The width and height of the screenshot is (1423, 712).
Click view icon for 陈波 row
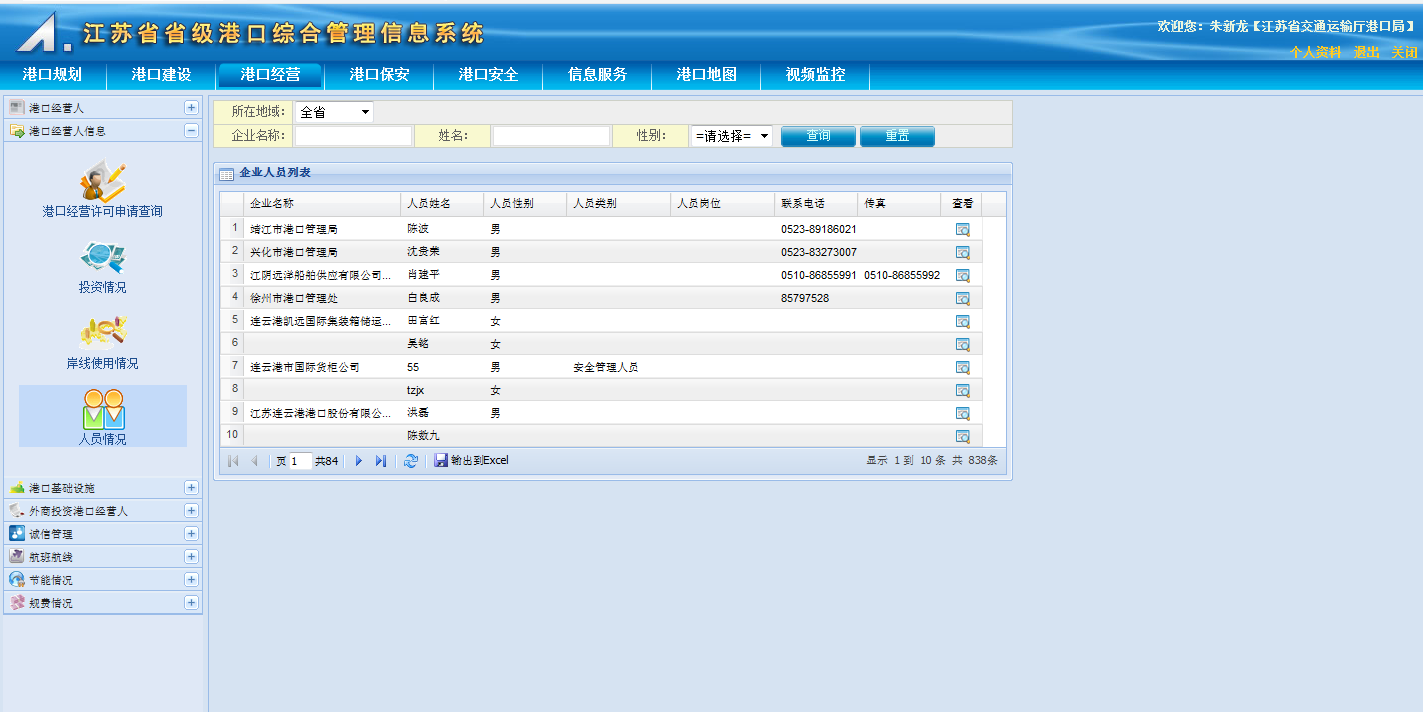pyautogui.click(x=962, y=230)
